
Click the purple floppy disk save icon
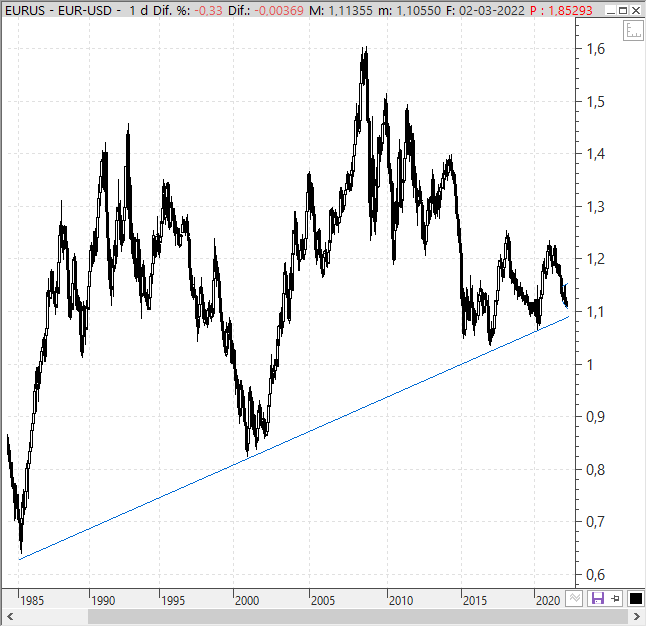(x=597, y=599)
